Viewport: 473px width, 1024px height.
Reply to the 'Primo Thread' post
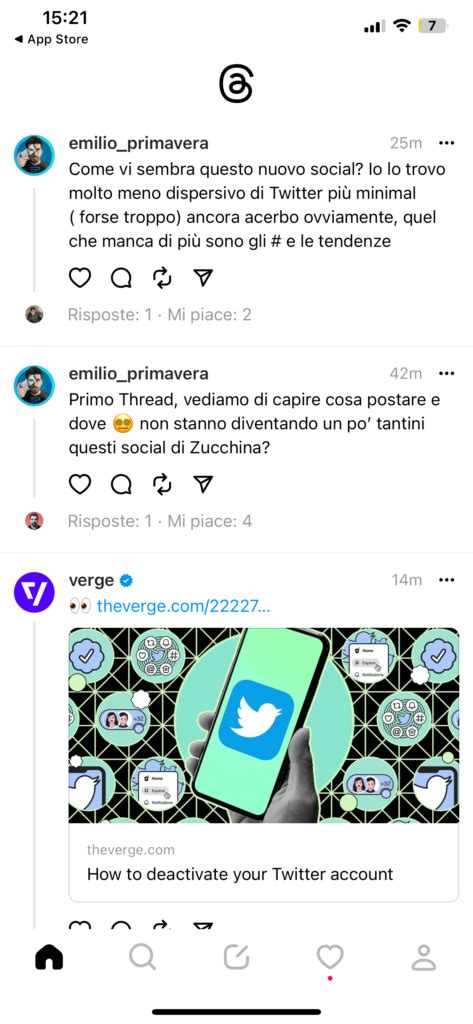click(x=121, y=484)
